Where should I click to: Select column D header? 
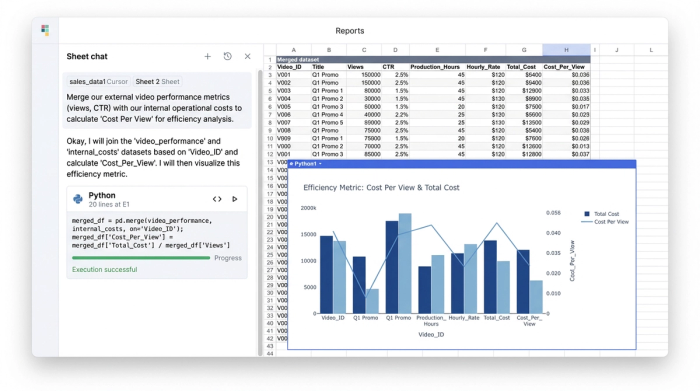click(395, 50)
